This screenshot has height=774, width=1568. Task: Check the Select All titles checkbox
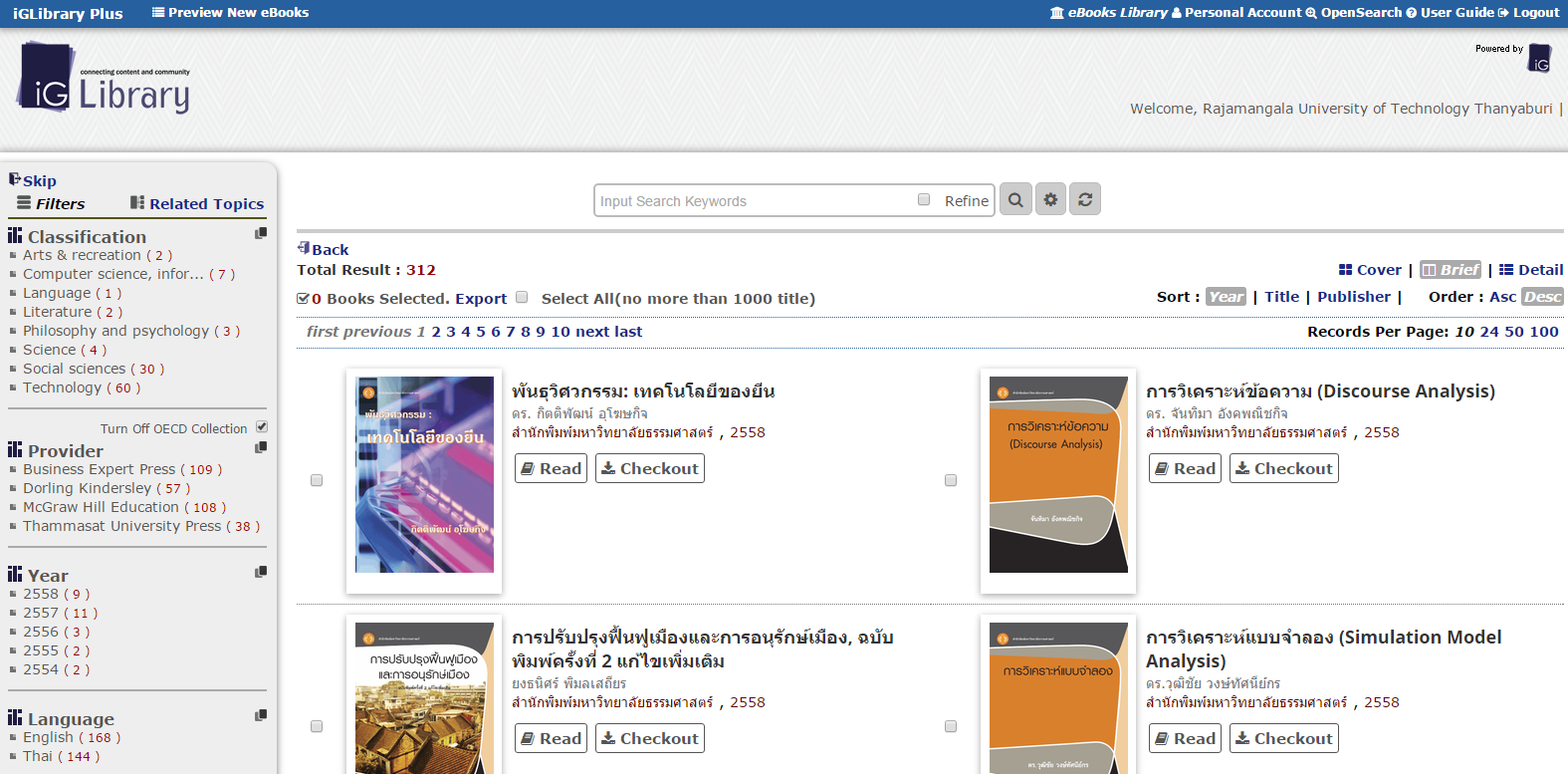pos(522,297)
